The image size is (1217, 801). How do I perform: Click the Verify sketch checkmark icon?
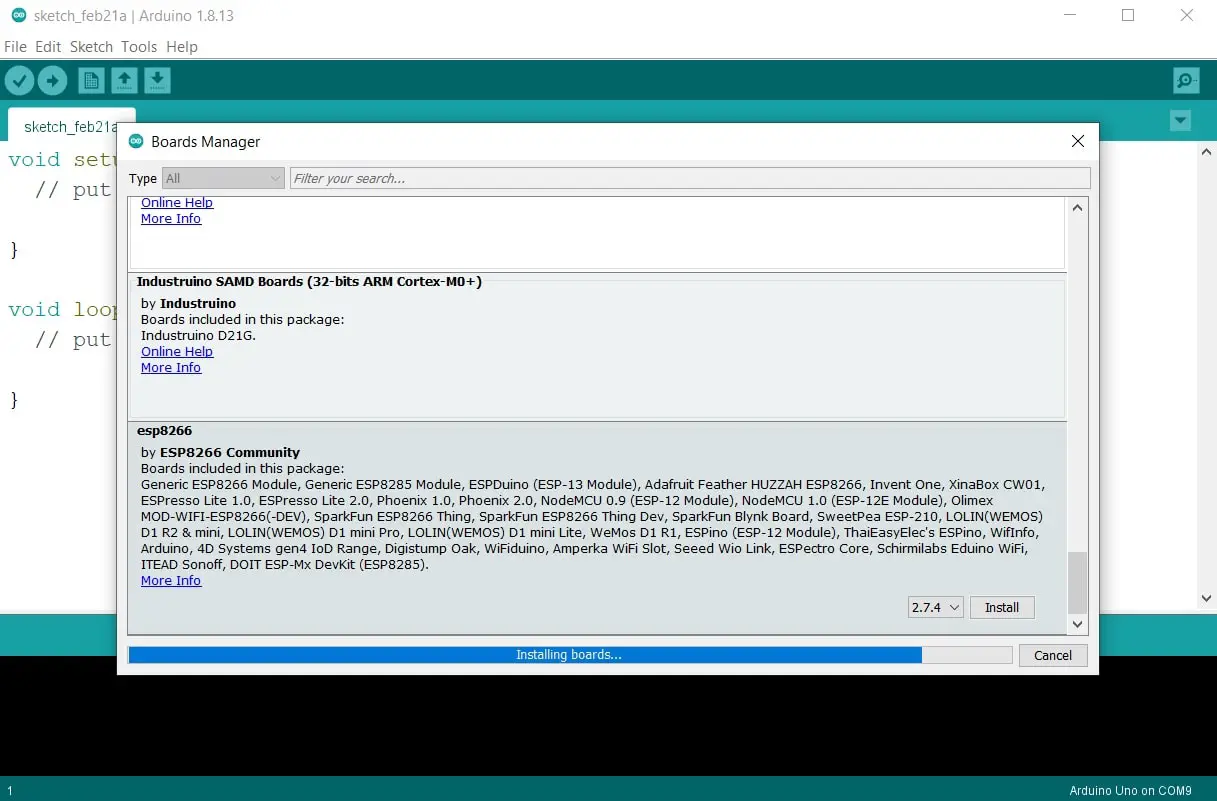point(20,81)
